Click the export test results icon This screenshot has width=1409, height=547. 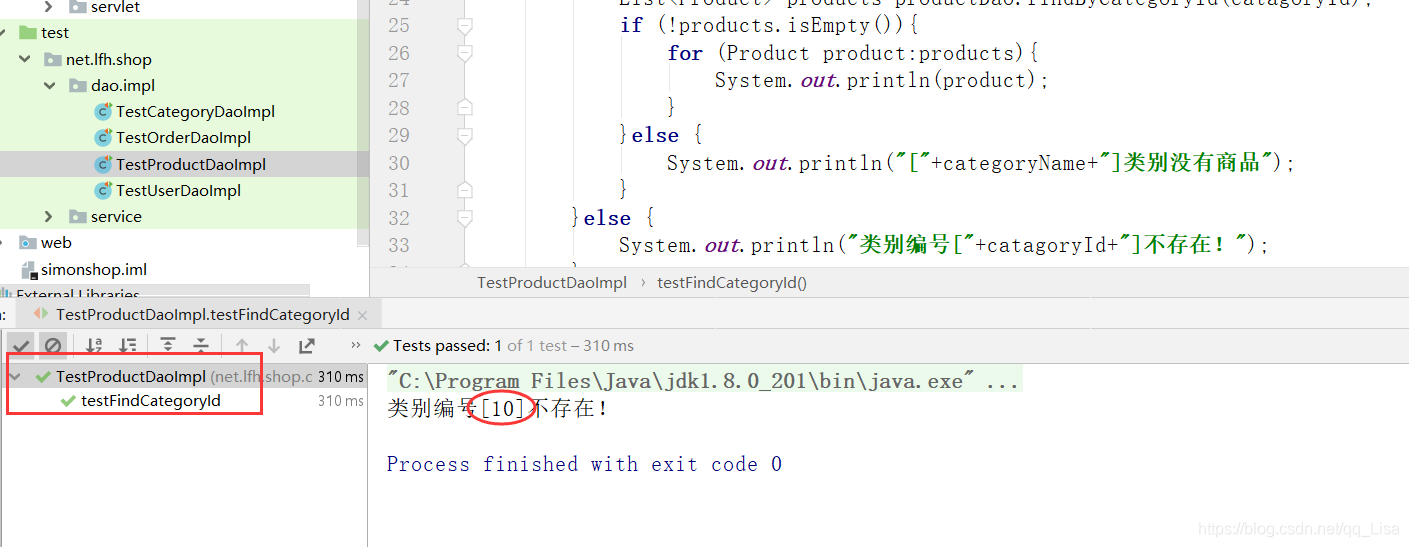pos(306,345)
